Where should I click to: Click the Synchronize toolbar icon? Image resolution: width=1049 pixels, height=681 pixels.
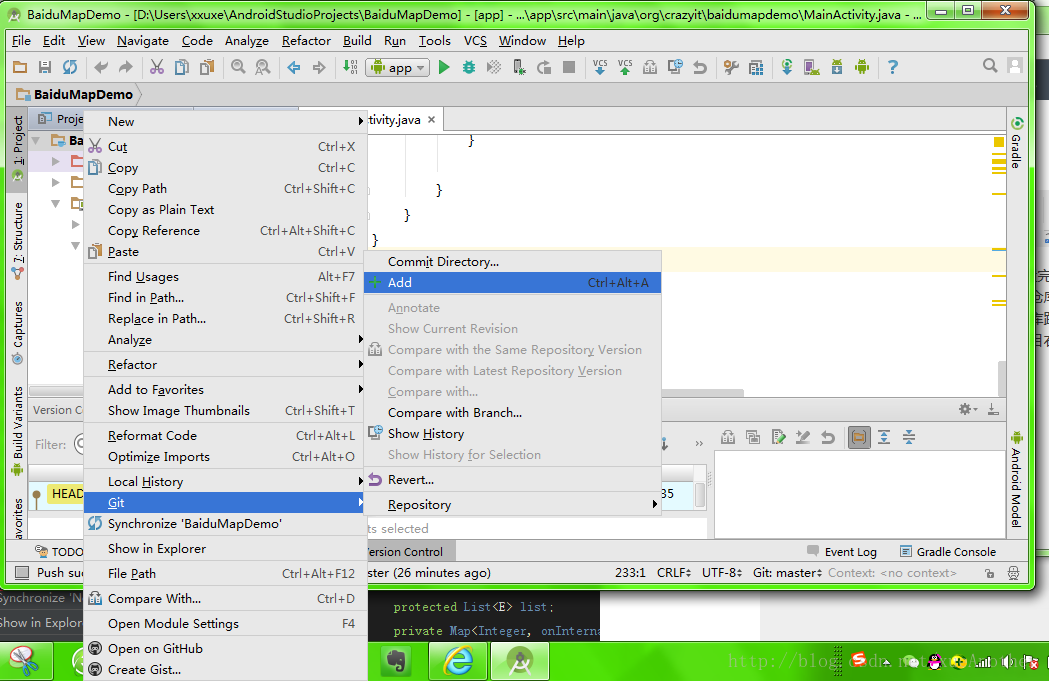70,67
